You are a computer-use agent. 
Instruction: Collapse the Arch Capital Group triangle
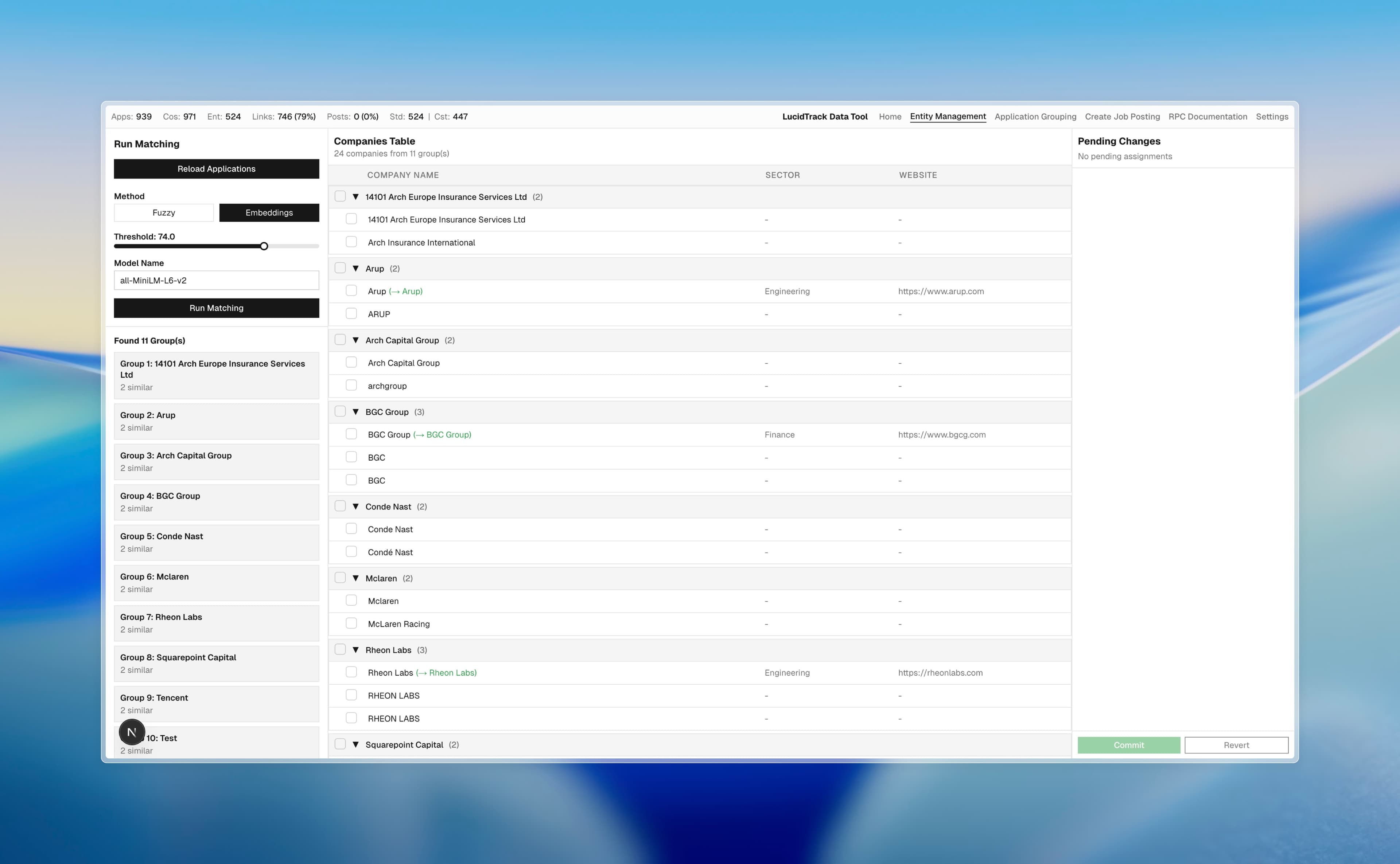coord(355,340)
